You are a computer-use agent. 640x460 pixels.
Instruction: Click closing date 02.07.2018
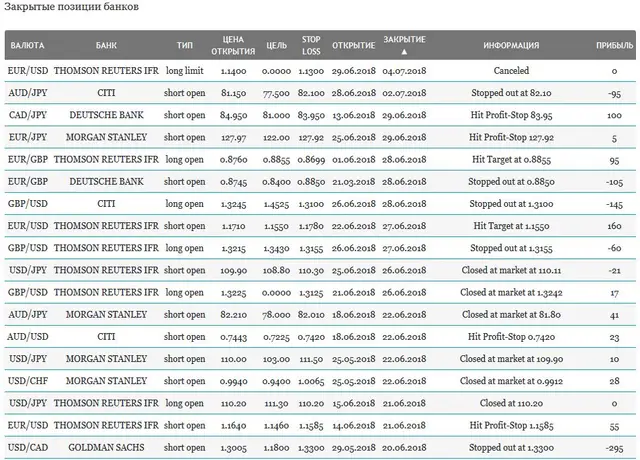(404, 93)
